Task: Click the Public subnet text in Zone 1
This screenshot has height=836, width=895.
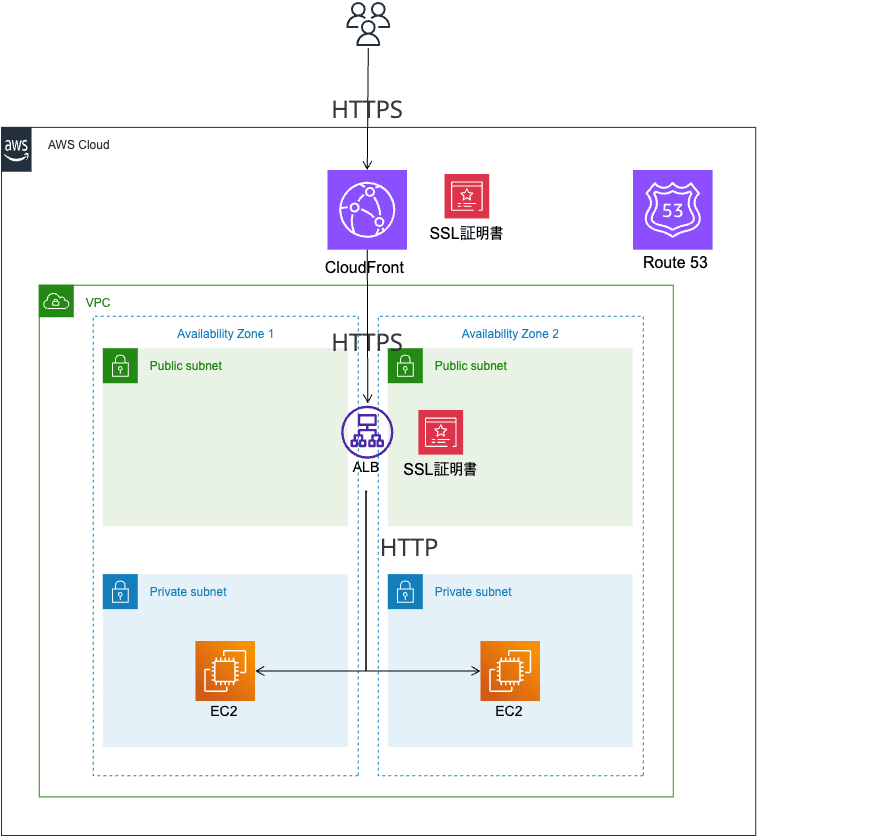Action: tap(186, 366)
